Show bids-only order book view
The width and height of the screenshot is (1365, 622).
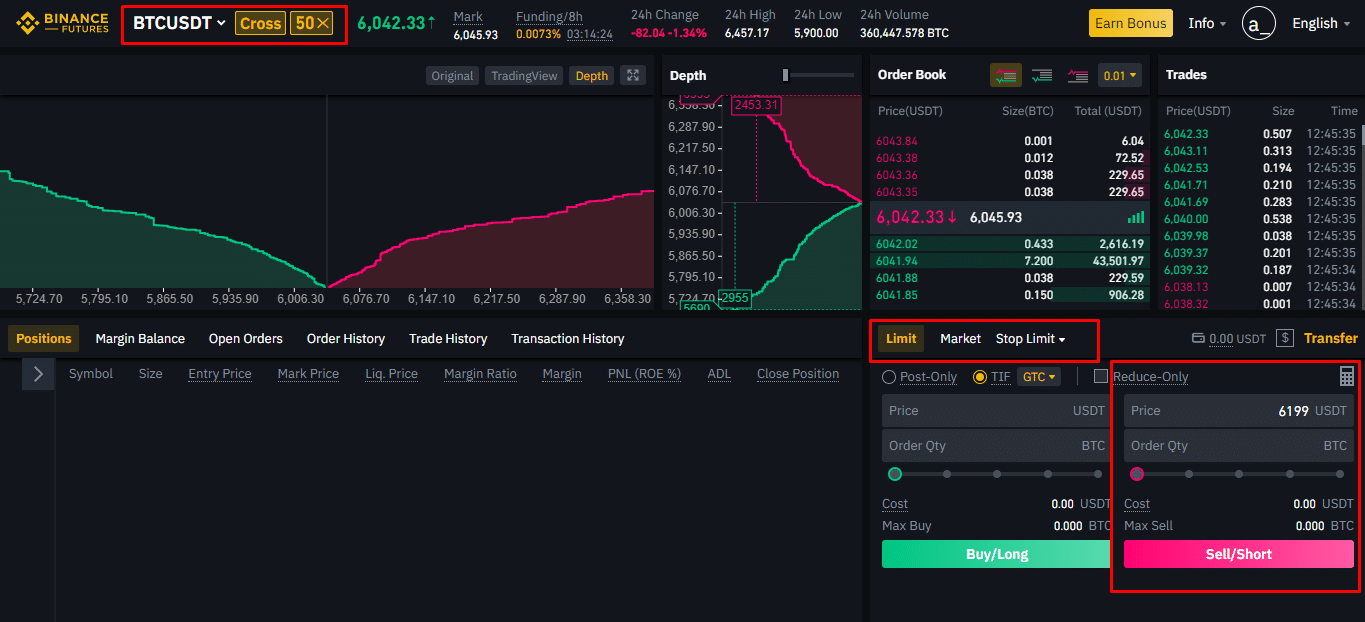click(x=1042, y=75)
